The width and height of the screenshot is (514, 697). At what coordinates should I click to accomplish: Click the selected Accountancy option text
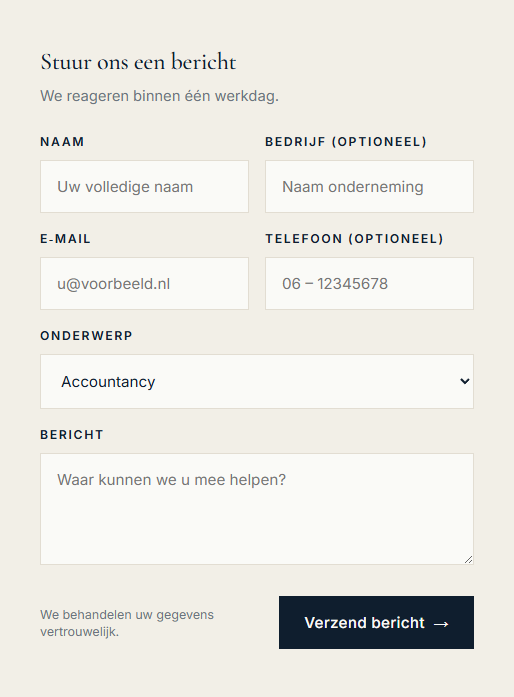point(108,382)
